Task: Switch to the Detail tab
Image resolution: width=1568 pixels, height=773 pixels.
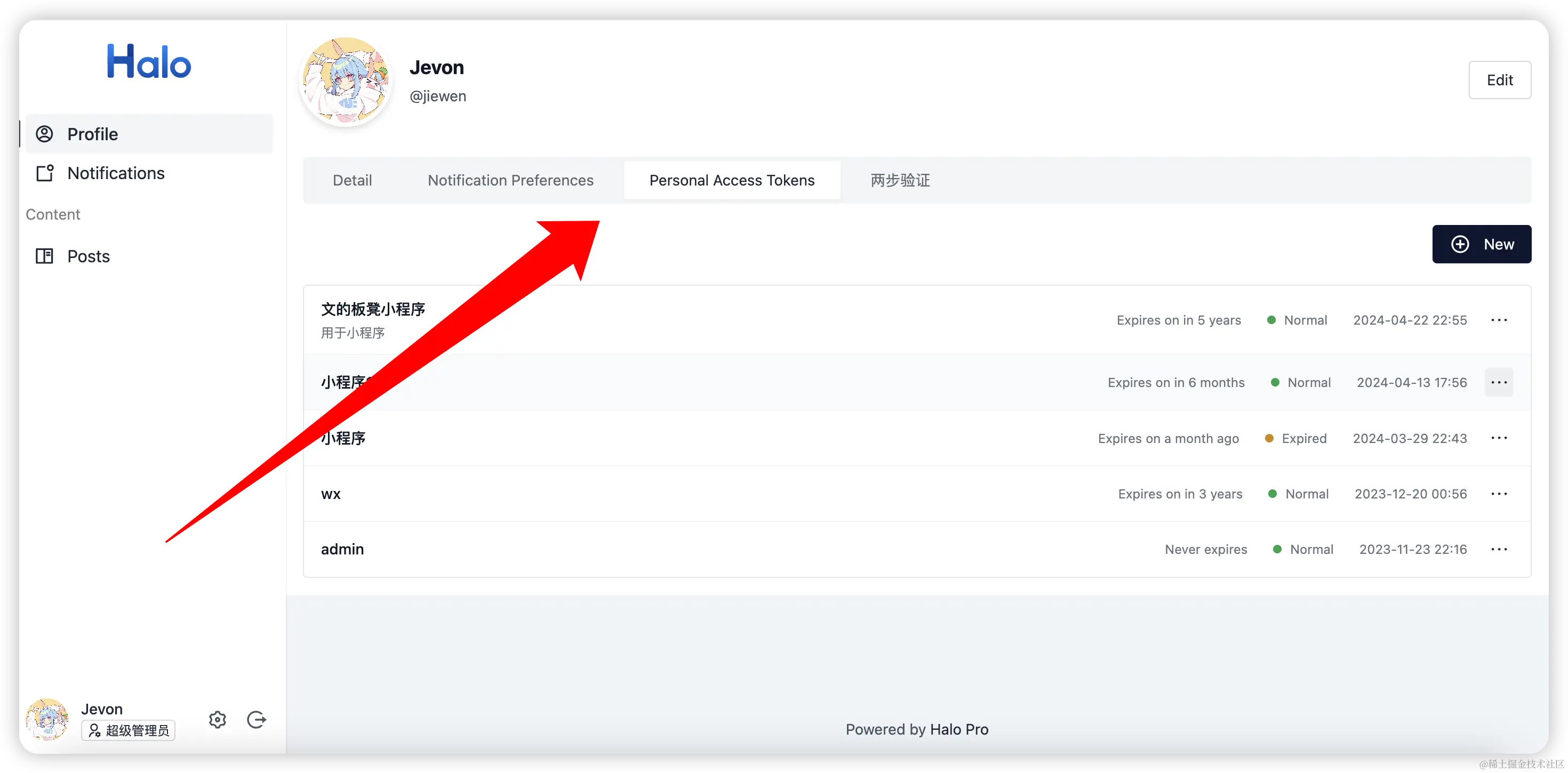Action: (352, 180)
